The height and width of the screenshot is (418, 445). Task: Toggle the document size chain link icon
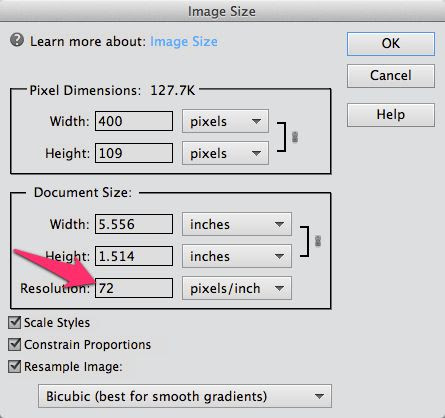point(318,241)
